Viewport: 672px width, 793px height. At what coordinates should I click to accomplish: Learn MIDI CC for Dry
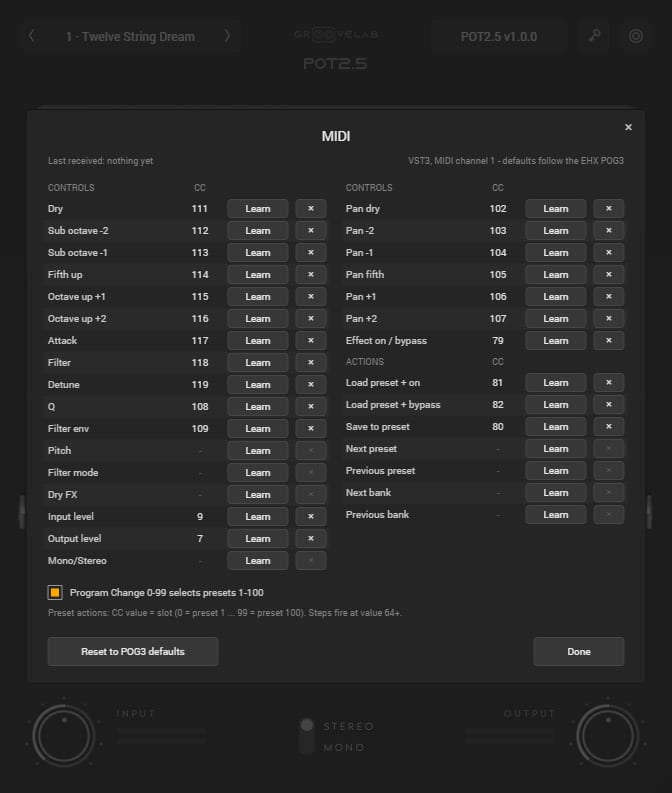click(x=258, y=208)
